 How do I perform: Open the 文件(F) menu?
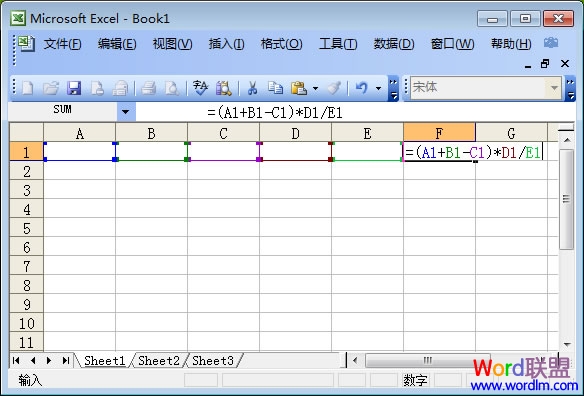(x=62, y=44)
